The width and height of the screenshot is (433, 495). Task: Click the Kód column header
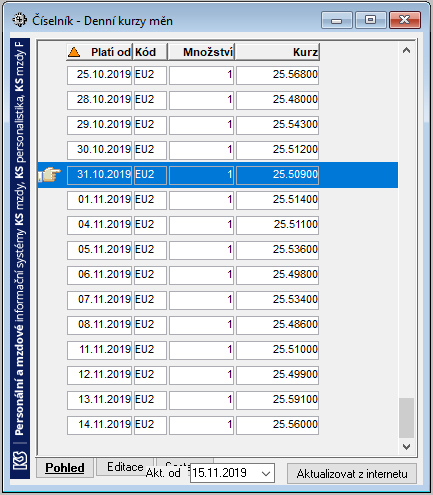pos(150,52)
